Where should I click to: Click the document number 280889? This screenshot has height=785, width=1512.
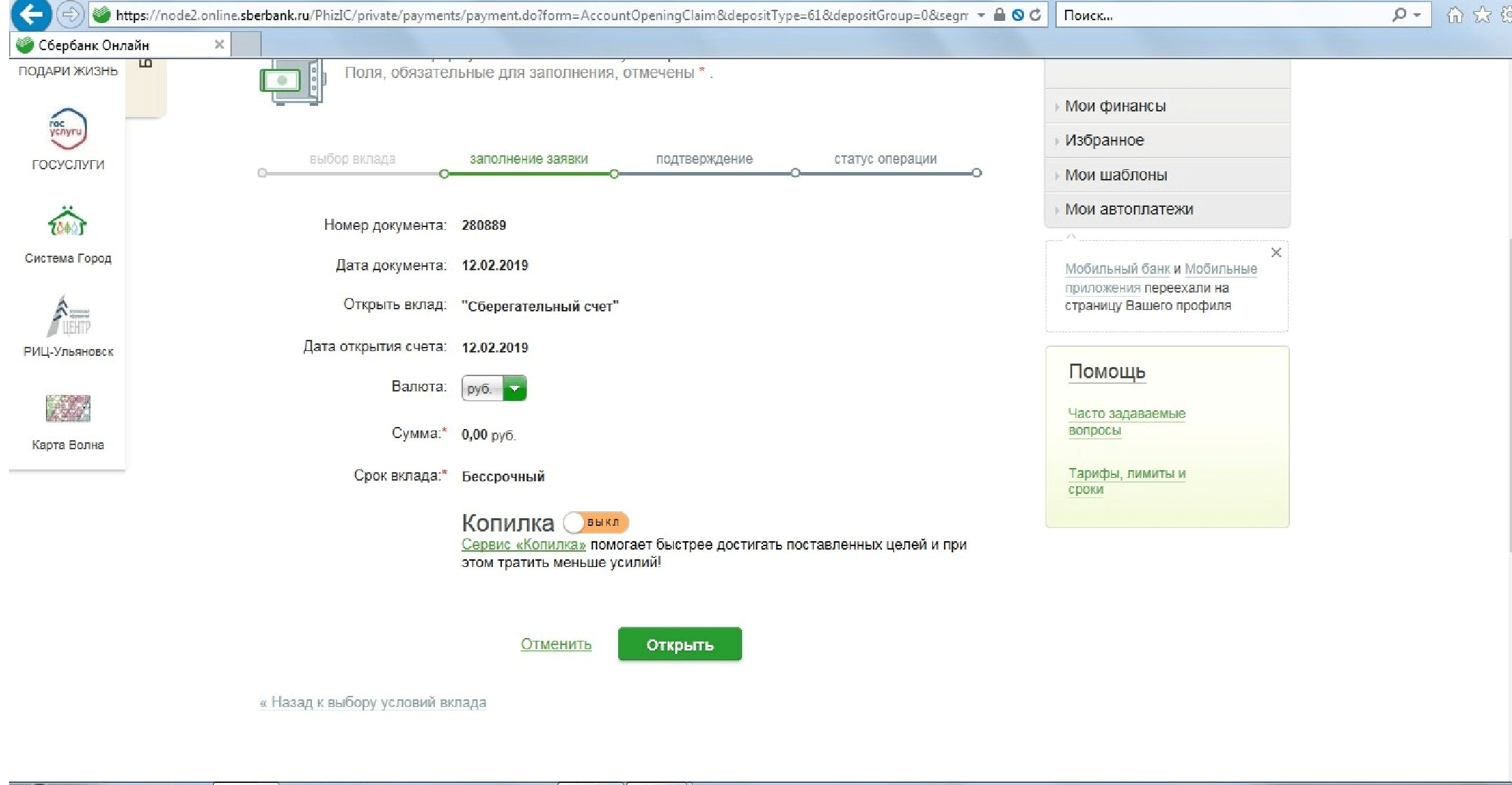[x=484, y=225]
